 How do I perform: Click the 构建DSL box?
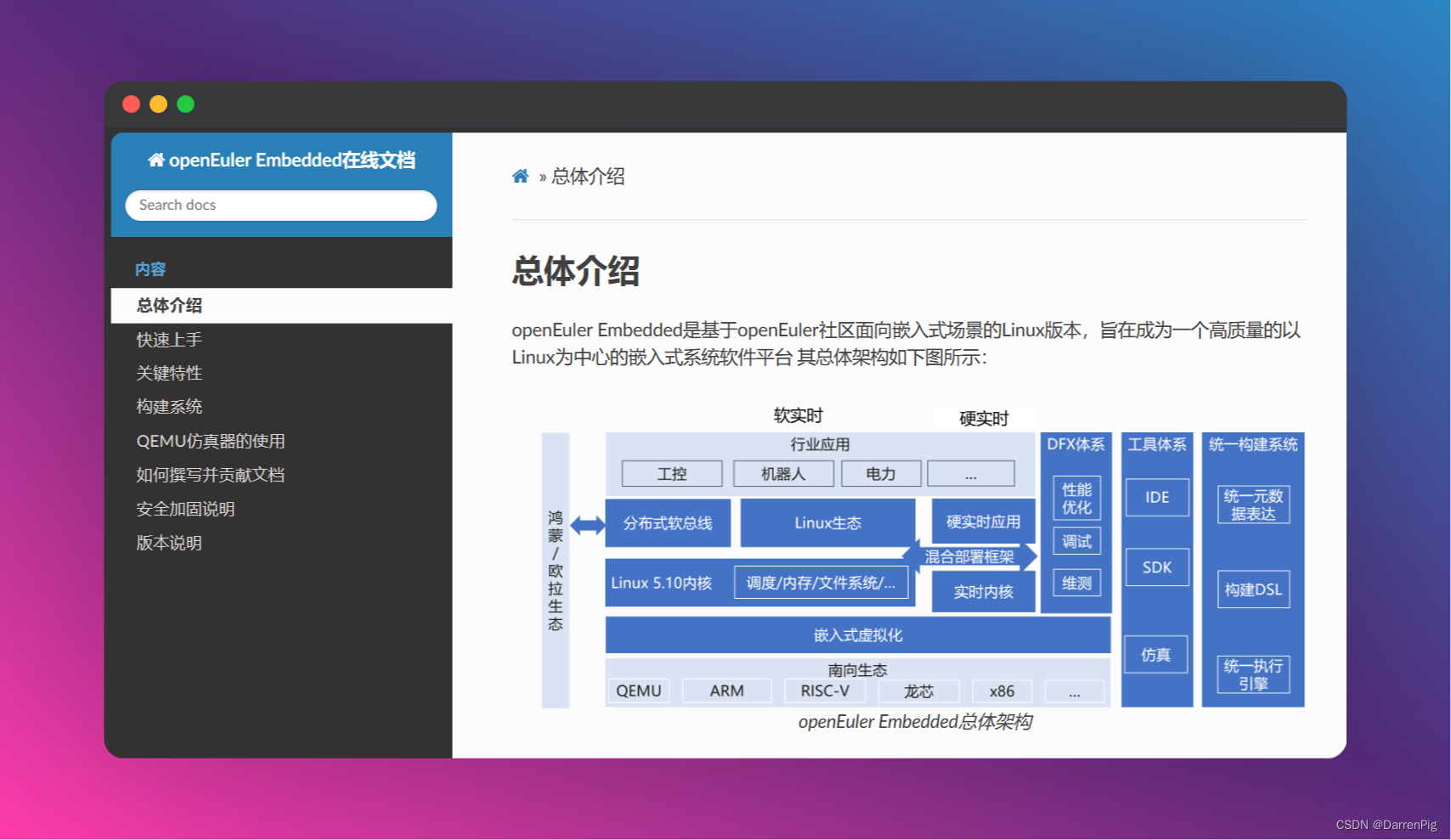tap(1253, 589)
